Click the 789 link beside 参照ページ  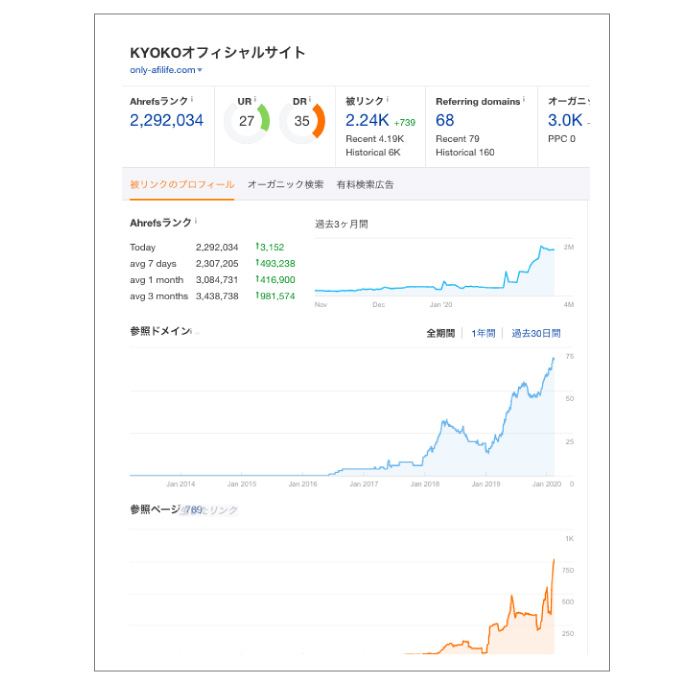pos(194,510)
